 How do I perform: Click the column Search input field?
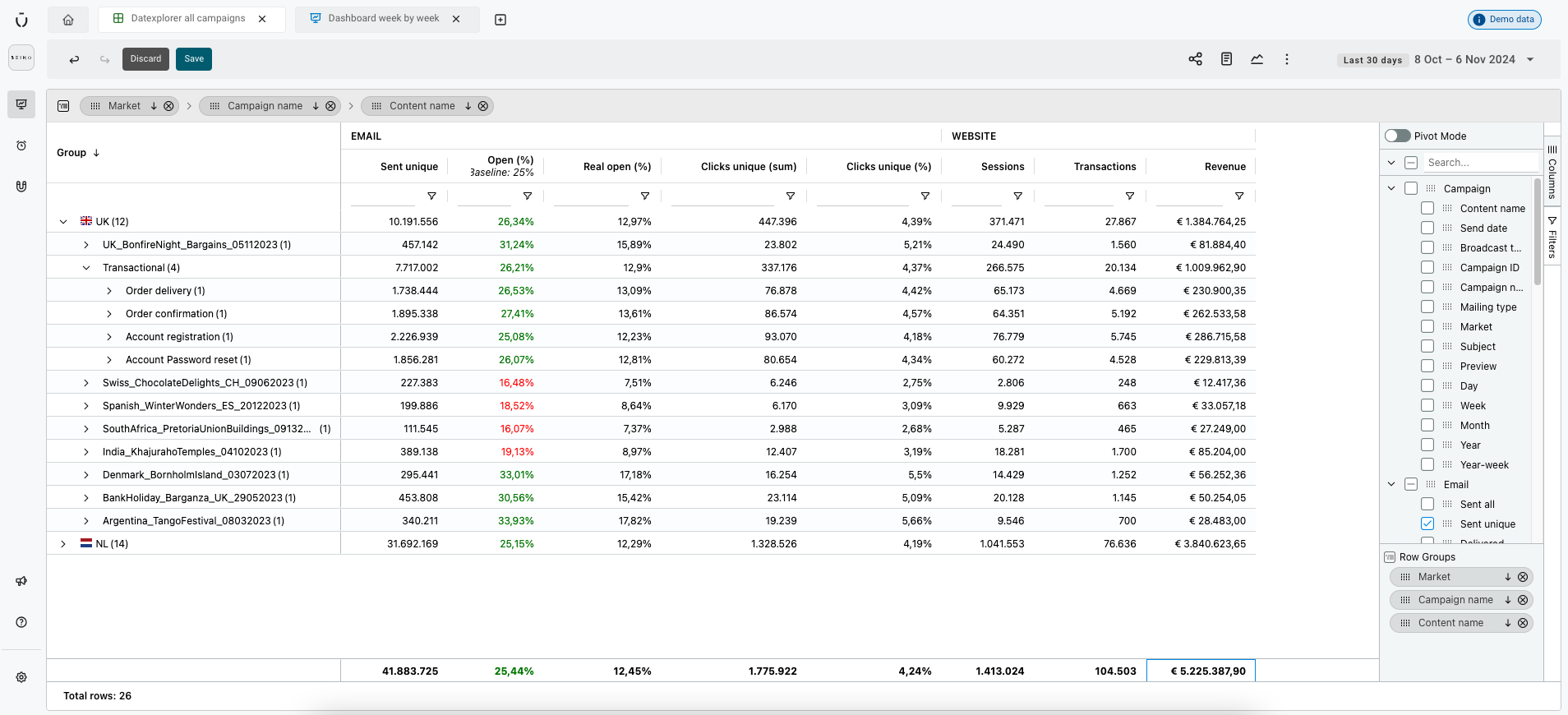[1479, 163]
